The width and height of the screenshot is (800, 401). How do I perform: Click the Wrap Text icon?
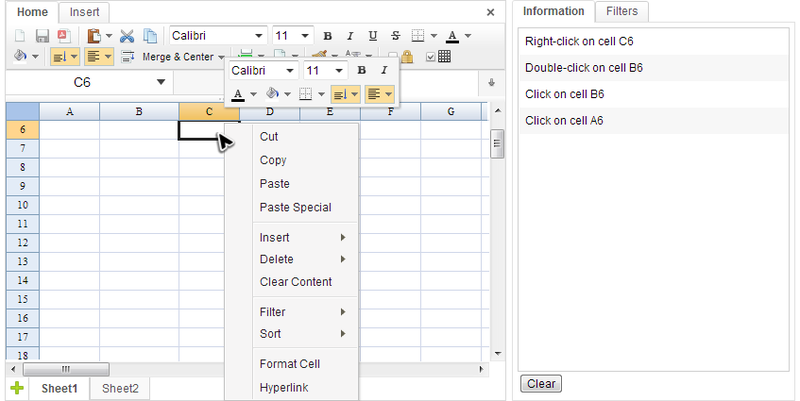(x=127, y=57)
